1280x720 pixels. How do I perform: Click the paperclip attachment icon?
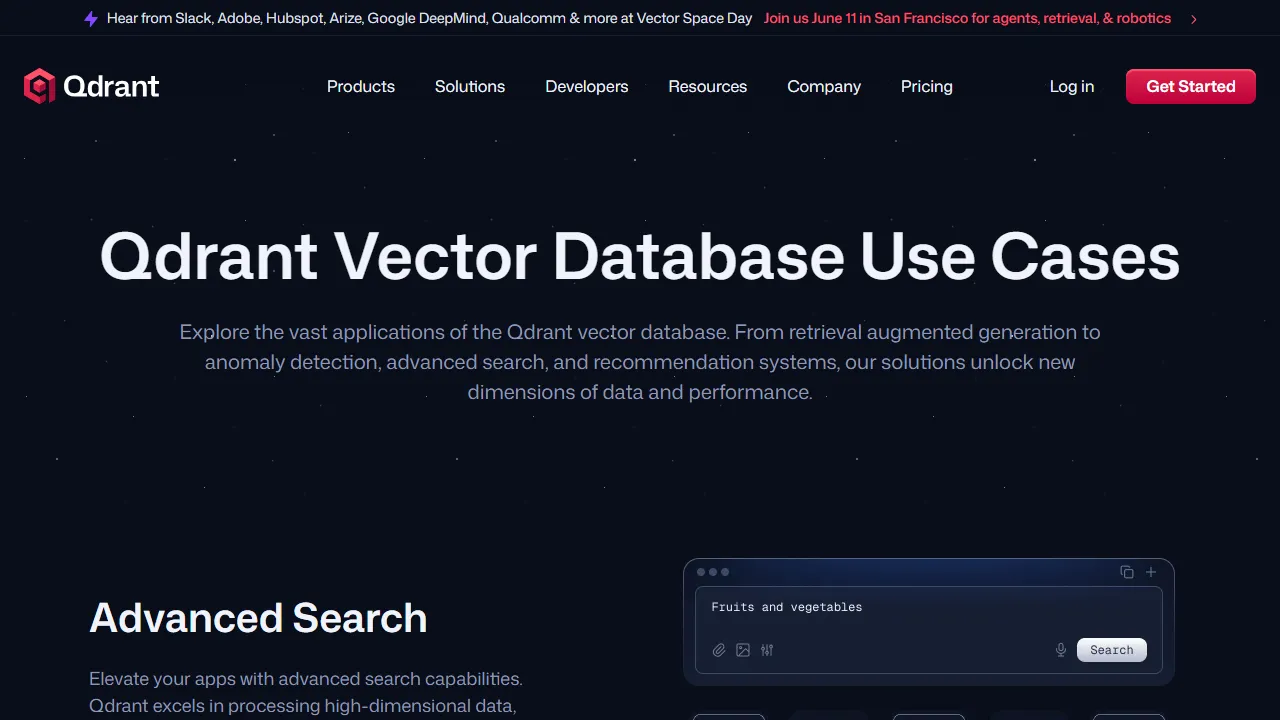tap(719, 650)
